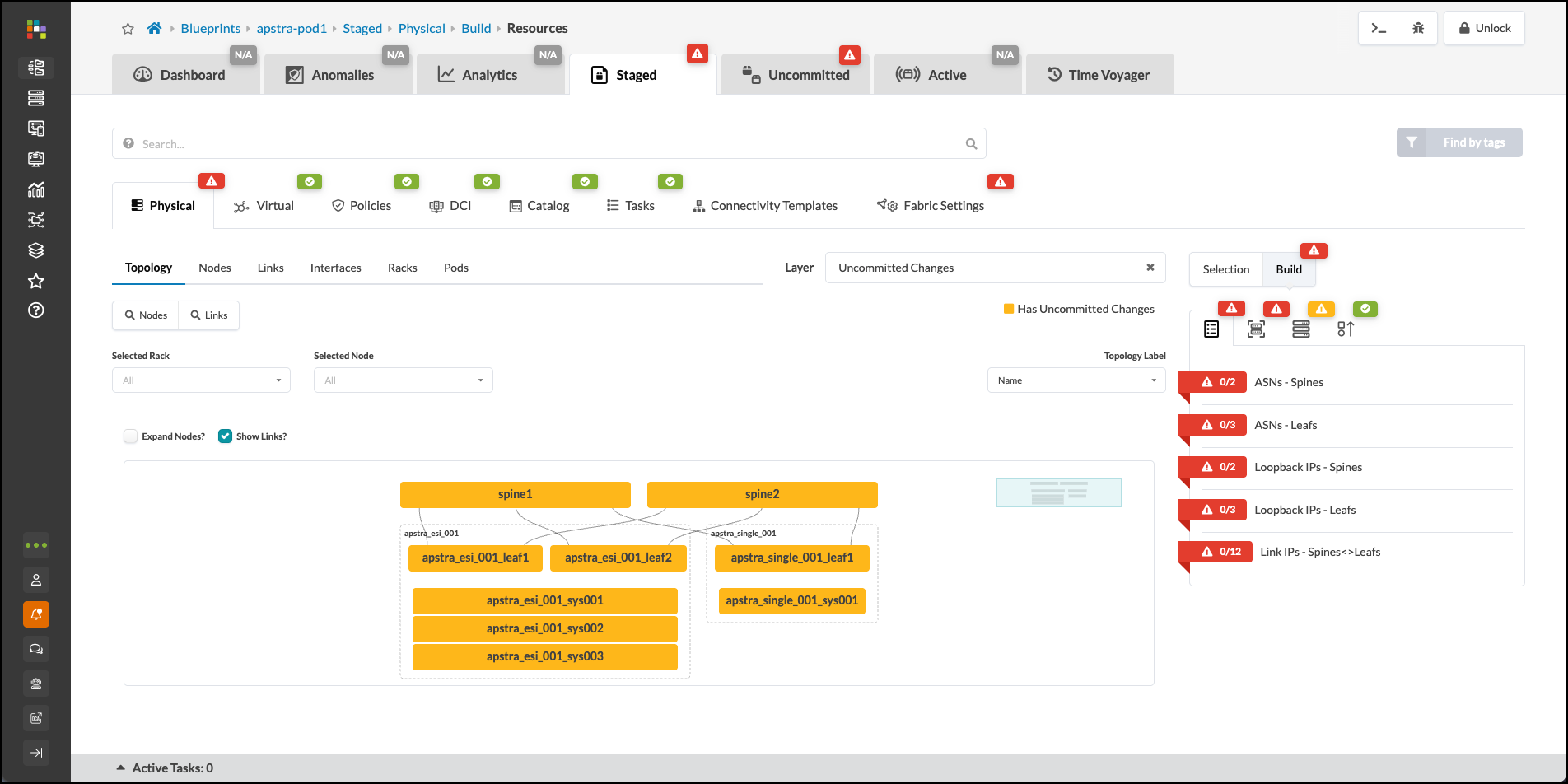Screen dimensions: 1568x784
Task: Open the help icon in sidebar
Action: coord(36,310)
